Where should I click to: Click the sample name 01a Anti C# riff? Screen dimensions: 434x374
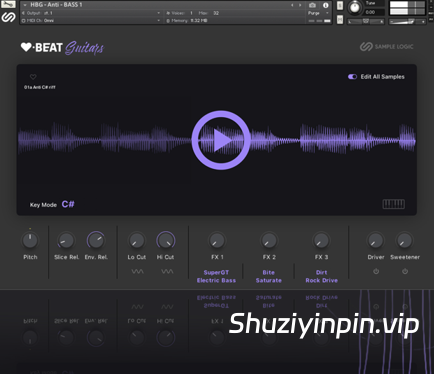click(x=40, y=87)
